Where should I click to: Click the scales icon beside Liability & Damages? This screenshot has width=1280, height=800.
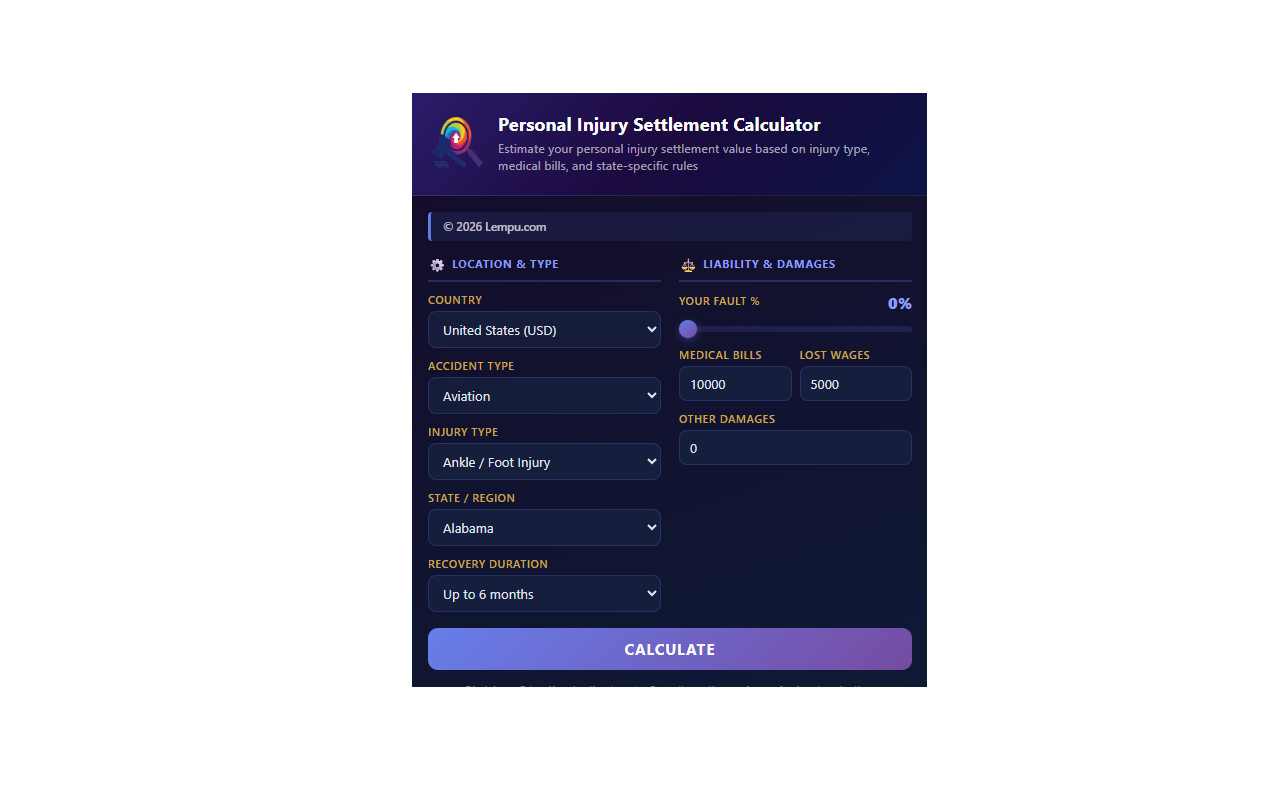(x=688, y=265)
